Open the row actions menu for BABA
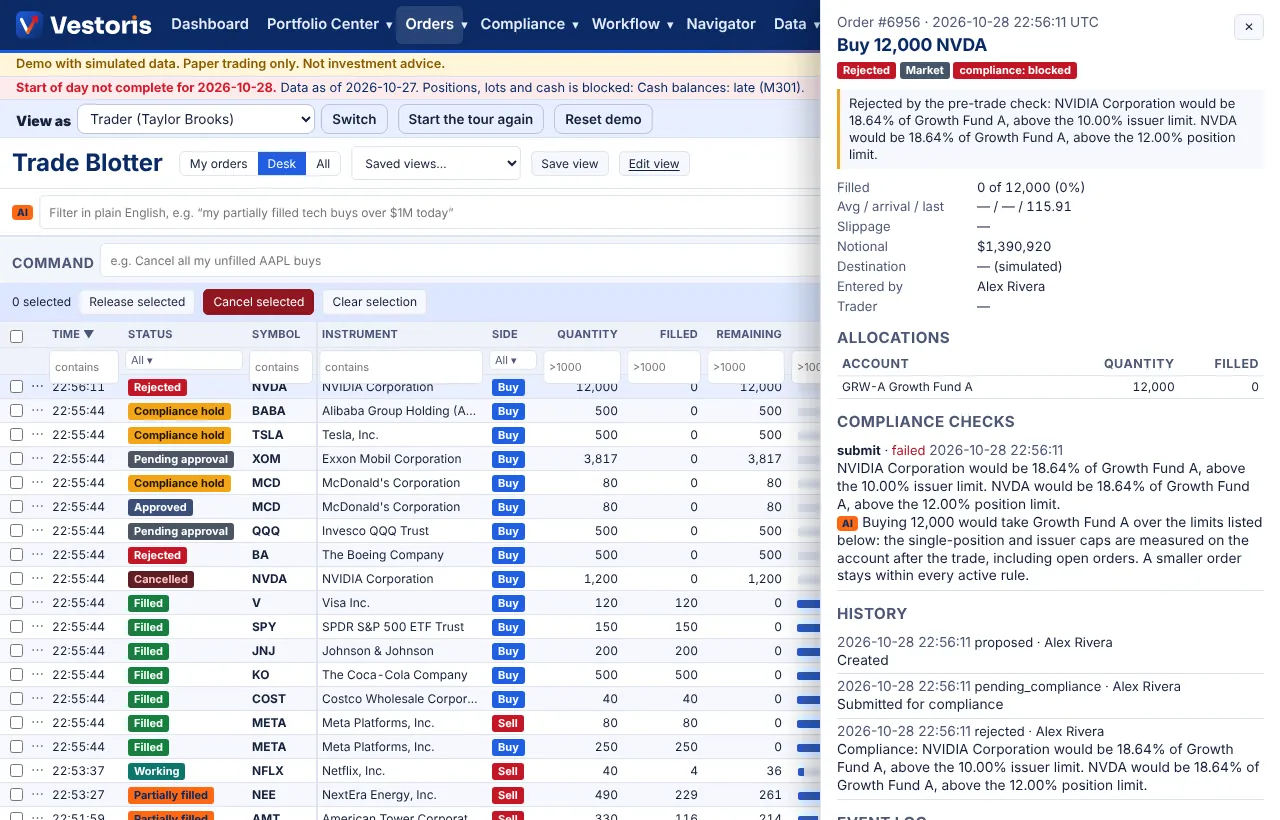This screenshot has width=1280, height=820. pyautogui.click(x=38, y=411)
